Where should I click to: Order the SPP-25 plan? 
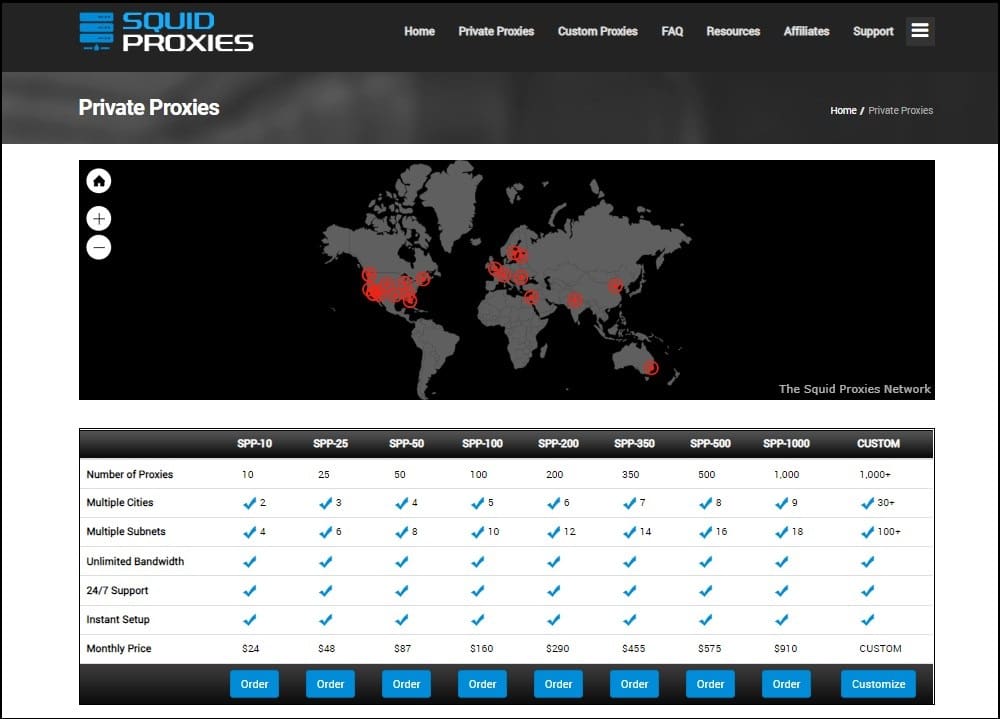[330, 684]
